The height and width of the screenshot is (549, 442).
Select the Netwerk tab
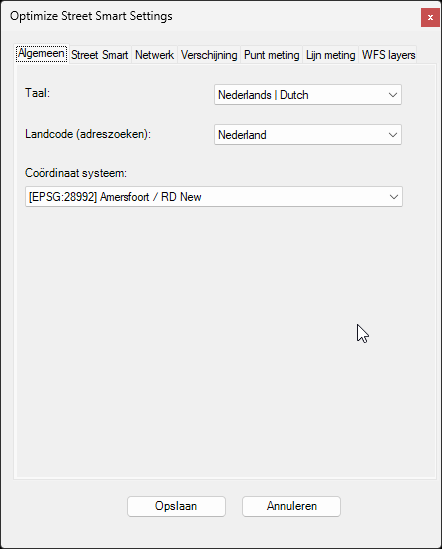point(154,55)
